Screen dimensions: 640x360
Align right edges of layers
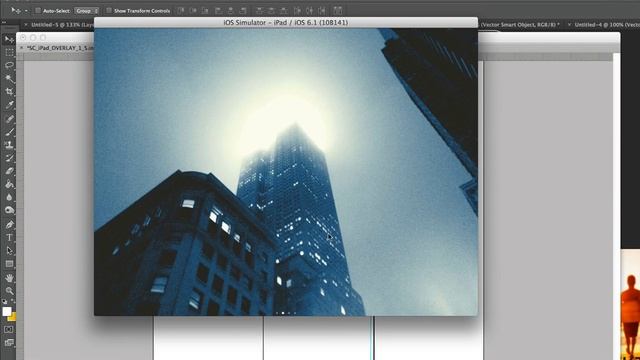(x=243, y=11)
